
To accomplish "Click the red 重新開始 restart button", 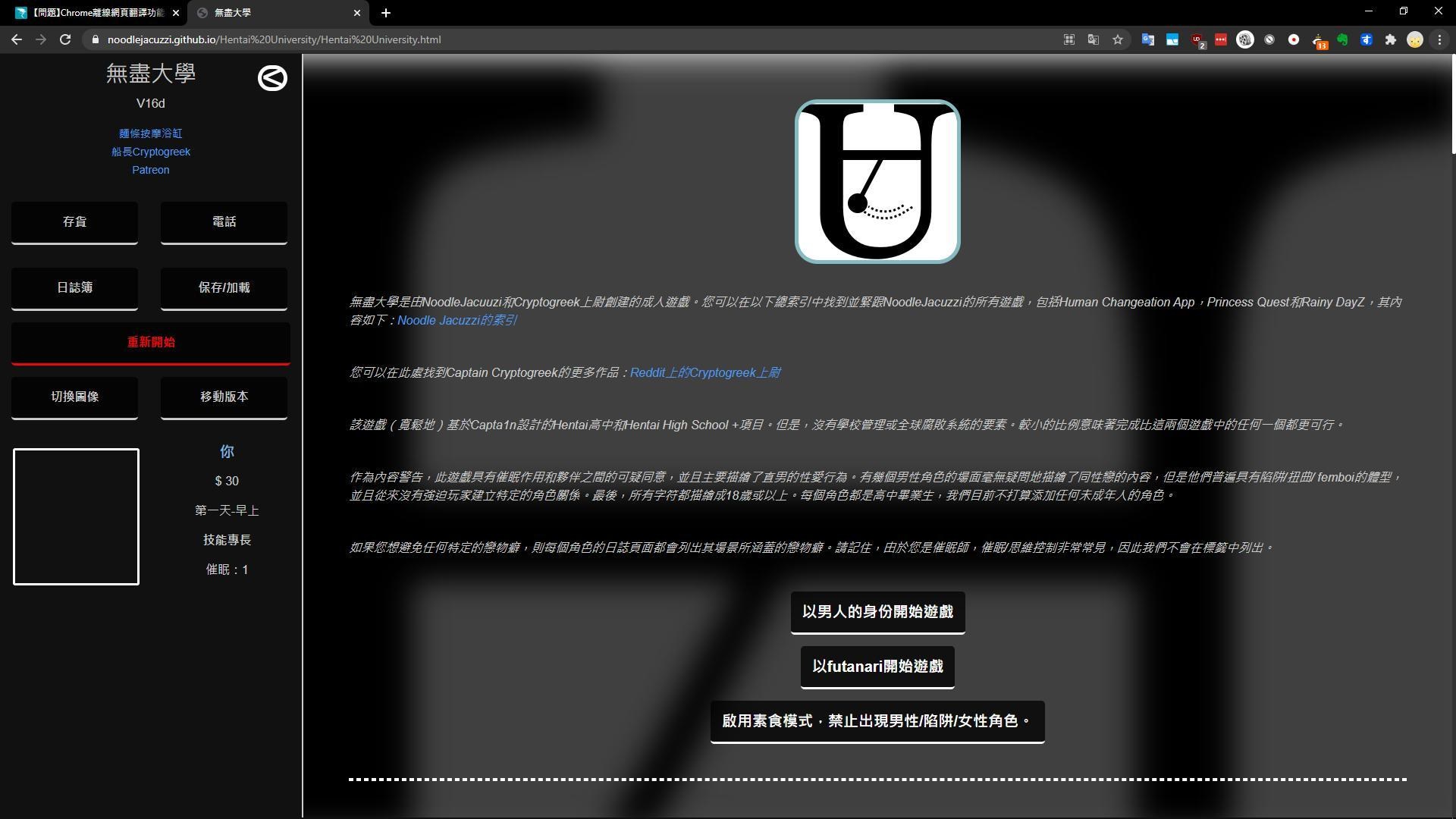I will (x=151, y=343).
